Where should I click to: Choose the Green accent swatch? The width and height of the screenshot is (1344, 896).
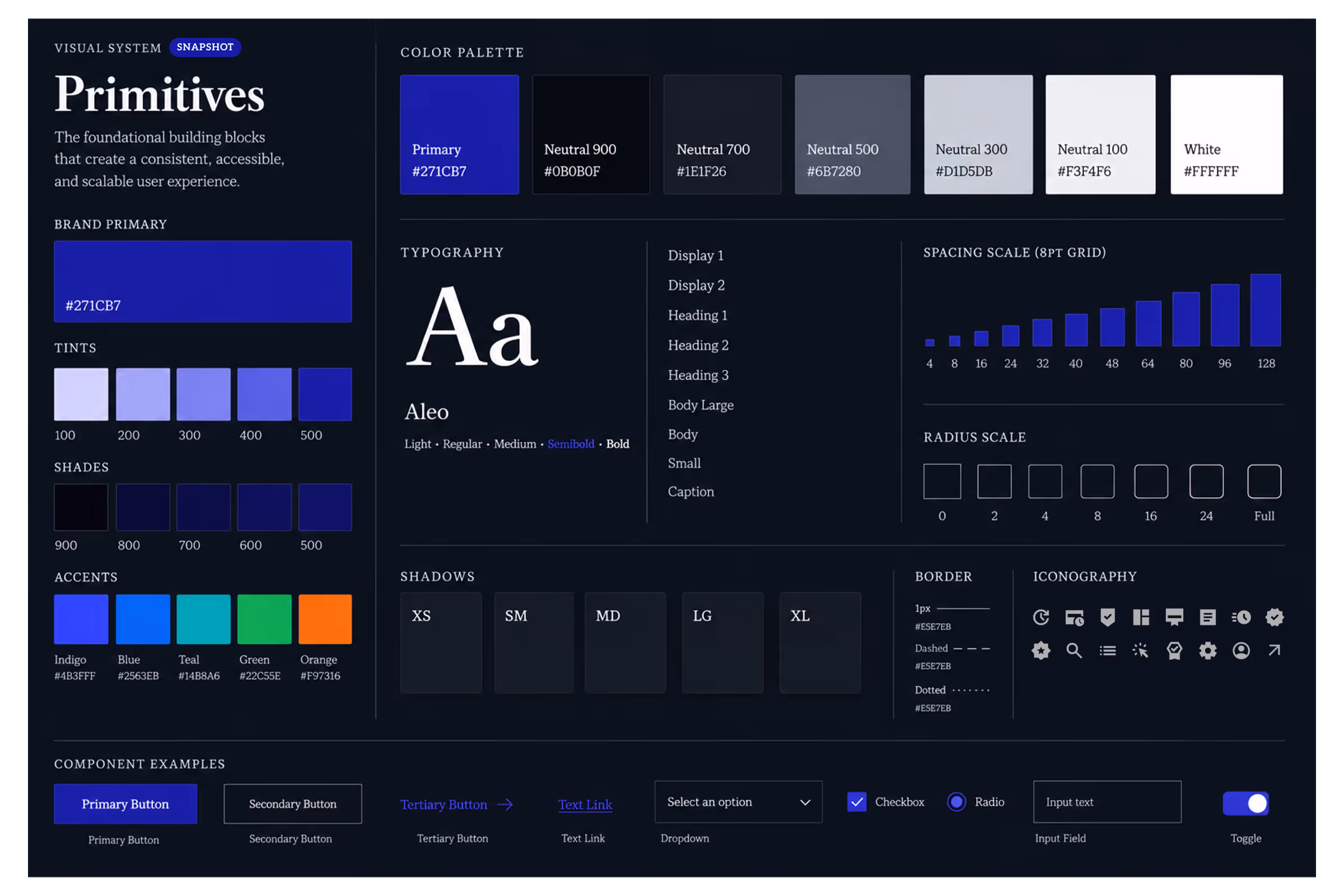tap(264, 619)
